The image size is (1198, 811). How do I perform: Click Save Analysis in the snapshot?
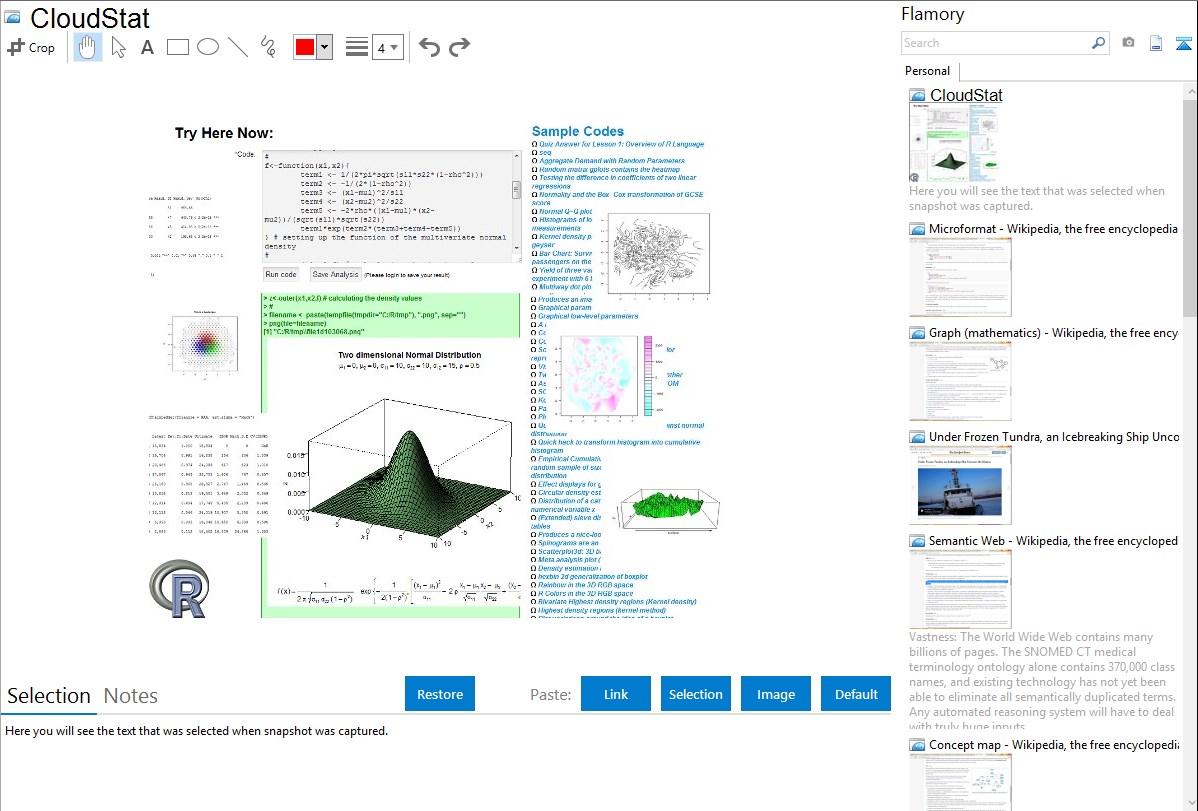click(x=335, y=274)
